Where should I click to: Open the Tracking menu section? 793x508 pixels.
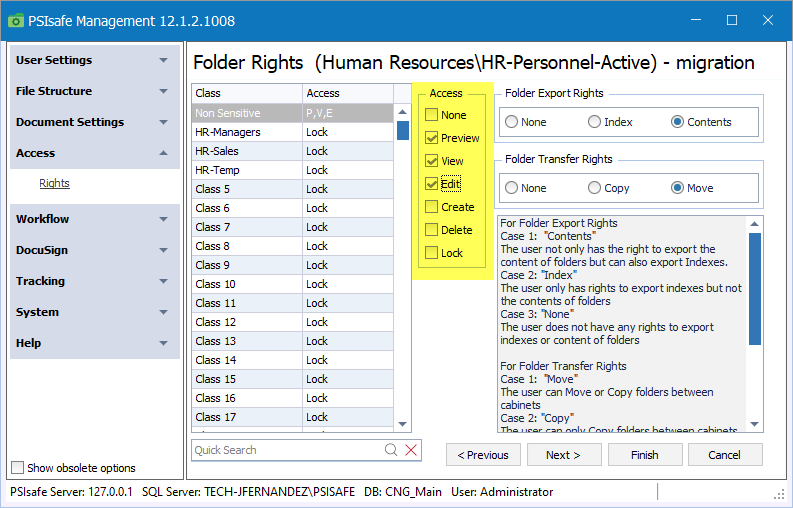coord(95,281)
